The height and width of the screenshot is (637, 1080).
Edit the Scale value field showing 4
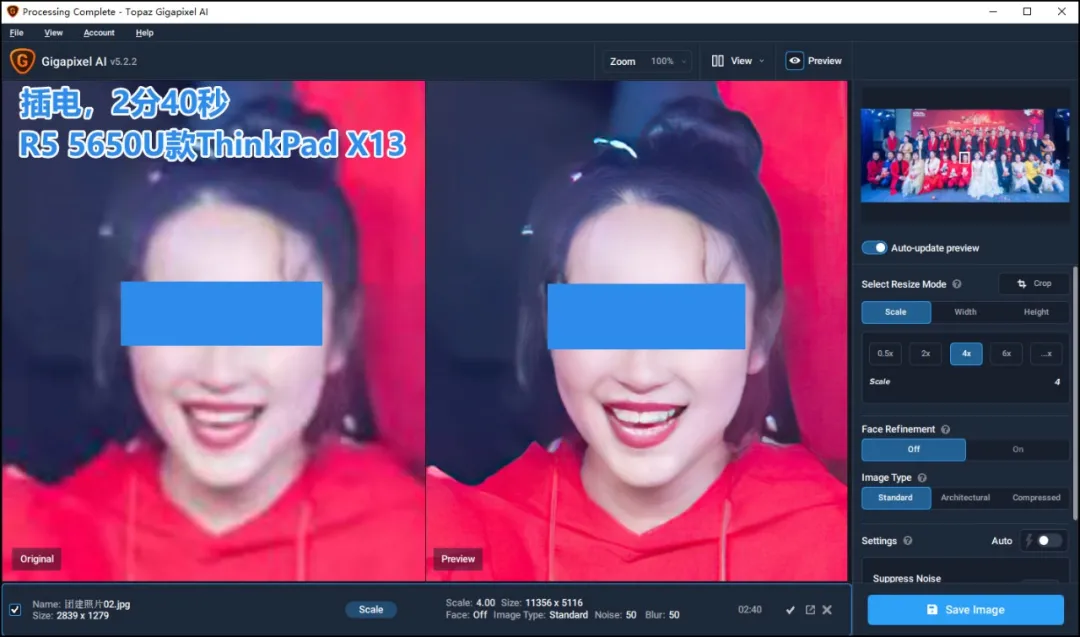click(x=1057, y=382)
